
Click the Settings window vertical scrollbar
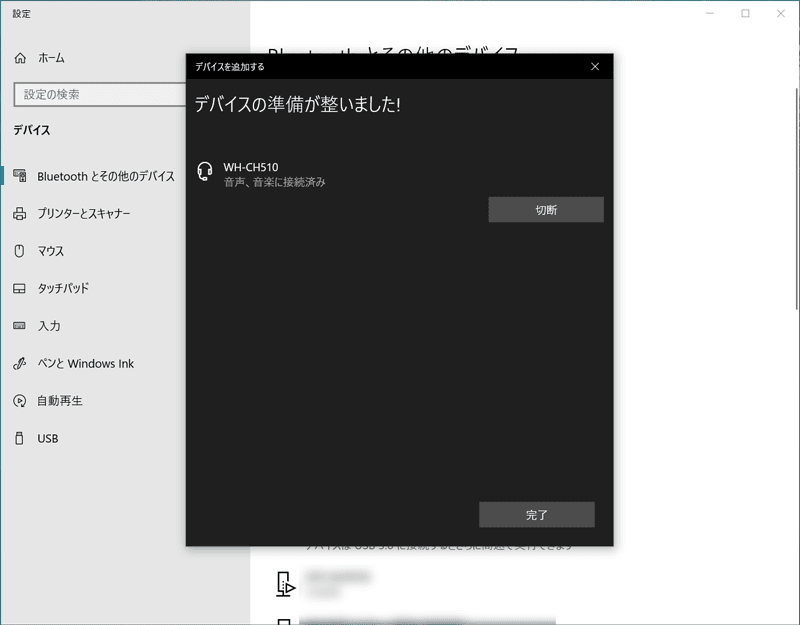click(797, 199)
